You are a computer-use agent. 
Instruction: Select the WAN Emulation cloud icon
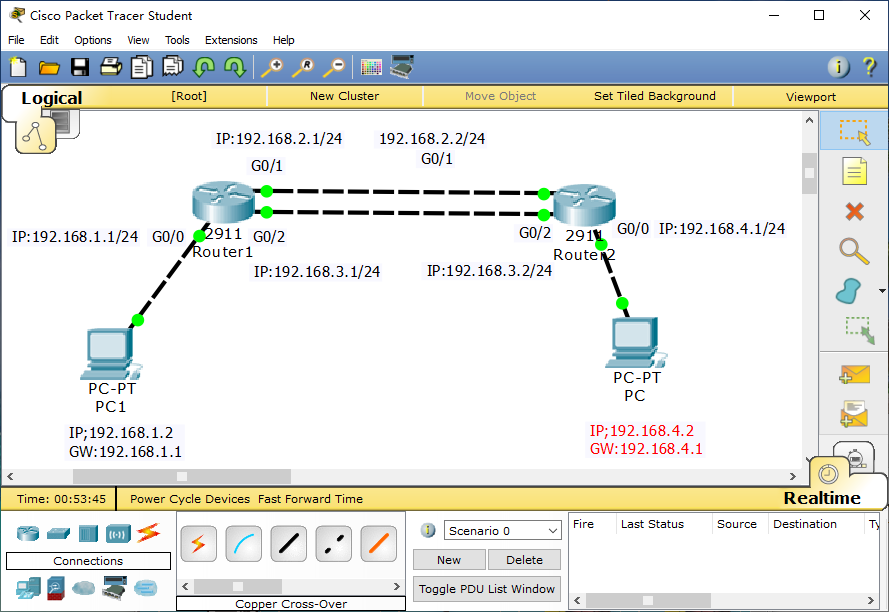point(84,588)
